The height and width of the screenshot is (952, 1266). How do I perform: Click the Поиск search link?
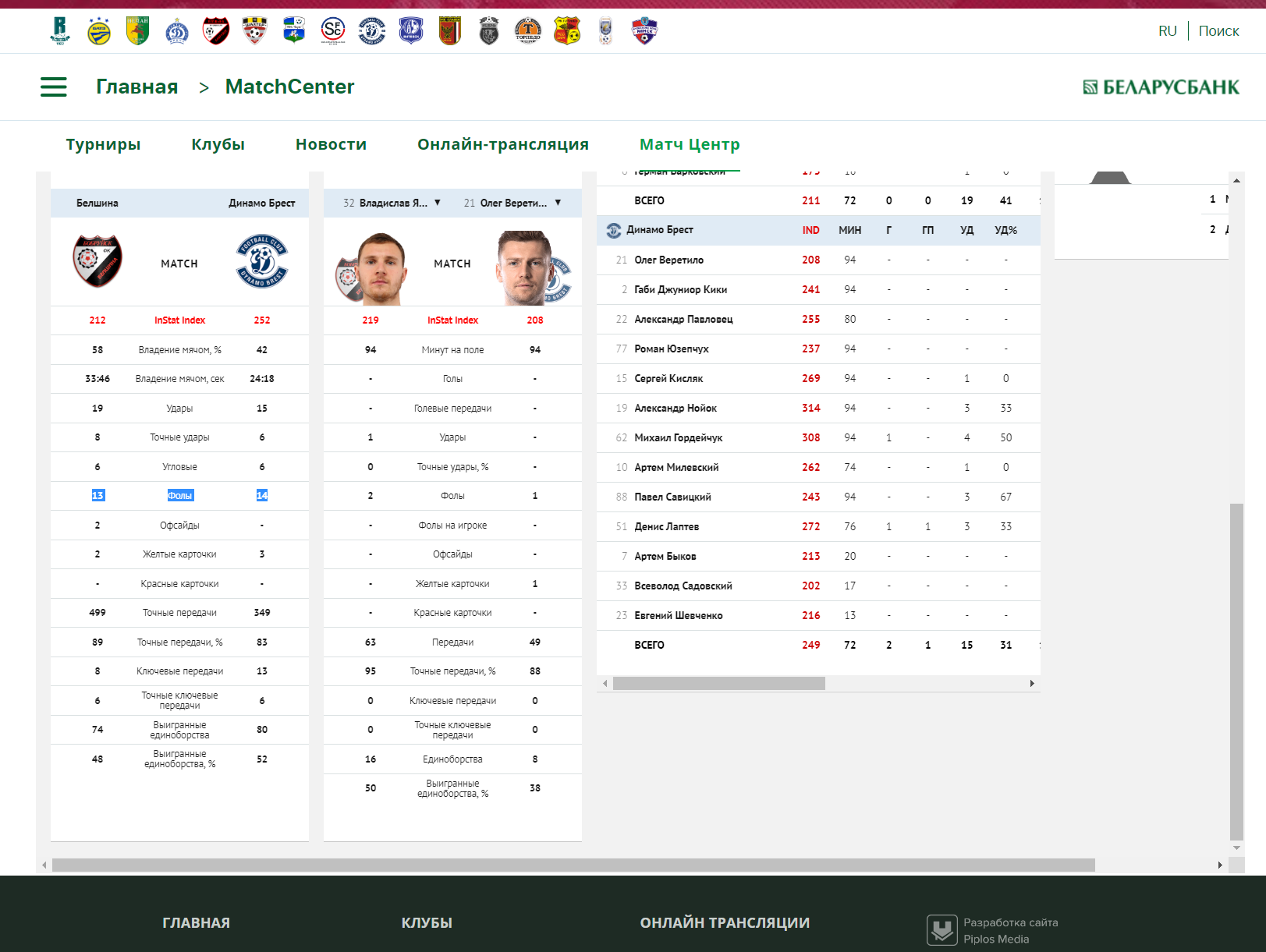(1218, 31)
